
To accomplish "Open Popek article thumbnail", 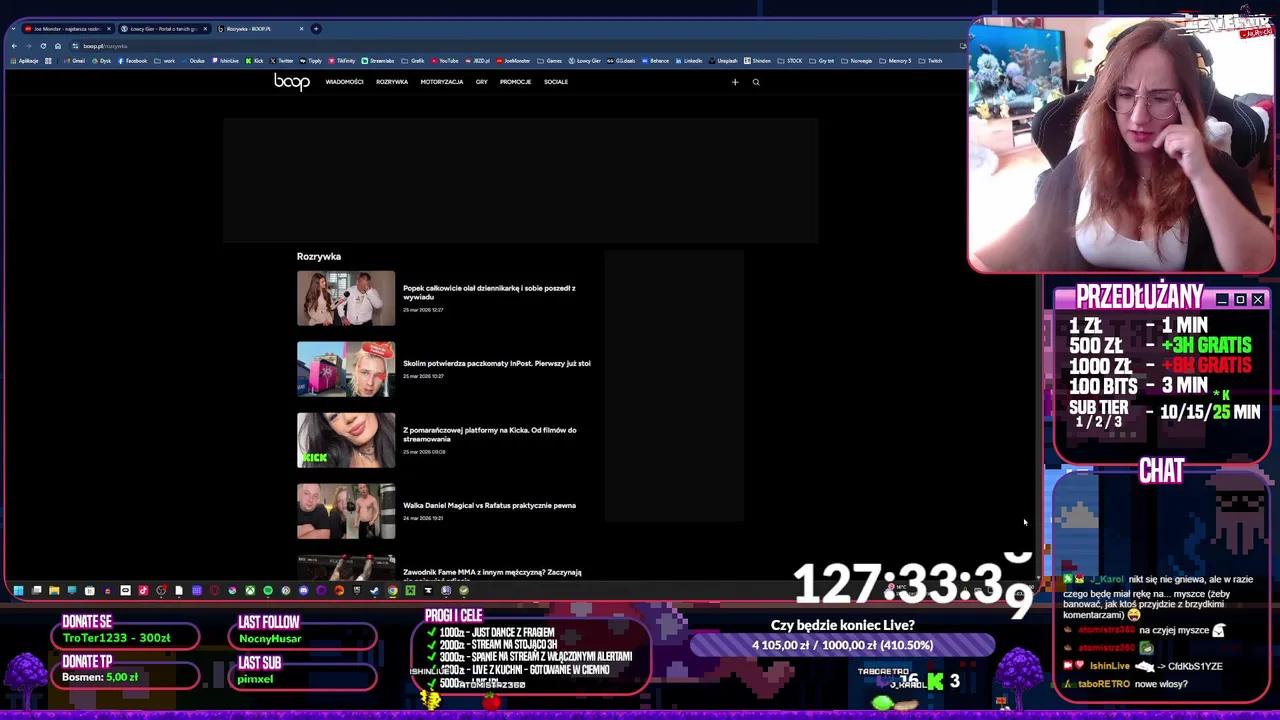I will [346, 298].
